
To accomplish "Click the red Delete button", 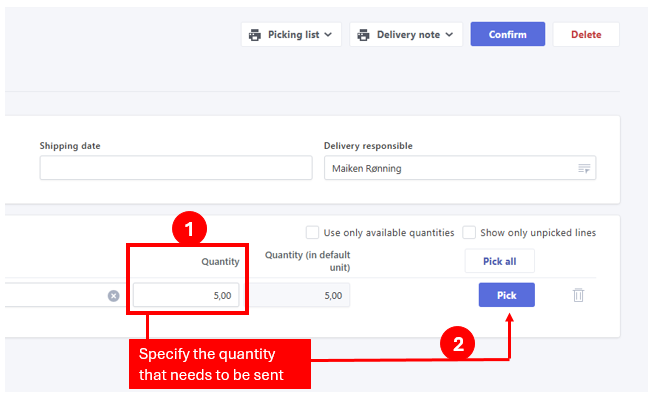I will click(x=586, y=34).
